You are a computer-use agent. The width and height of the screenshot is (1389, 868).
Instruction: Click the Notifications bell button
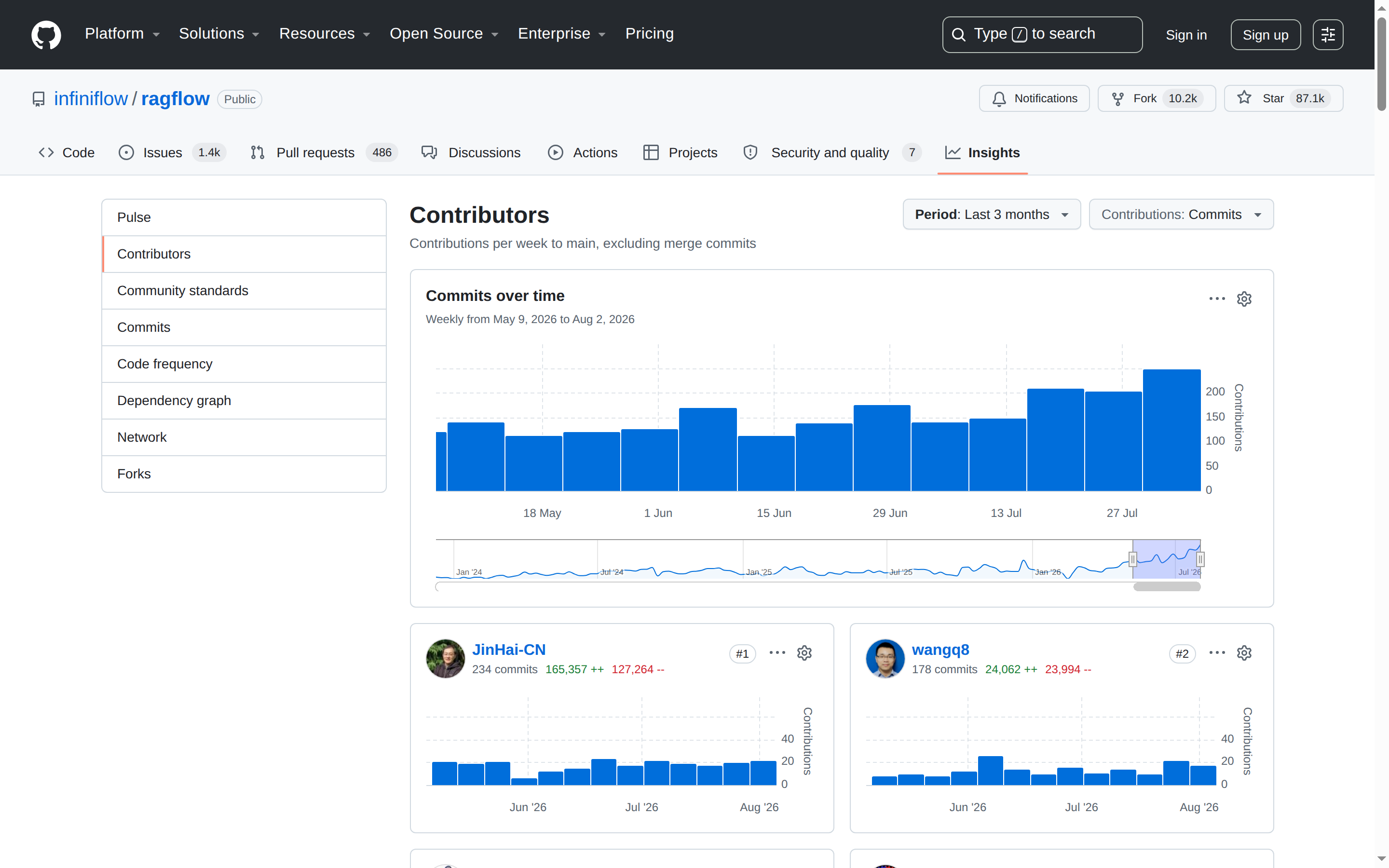[x=1035, y=99]
